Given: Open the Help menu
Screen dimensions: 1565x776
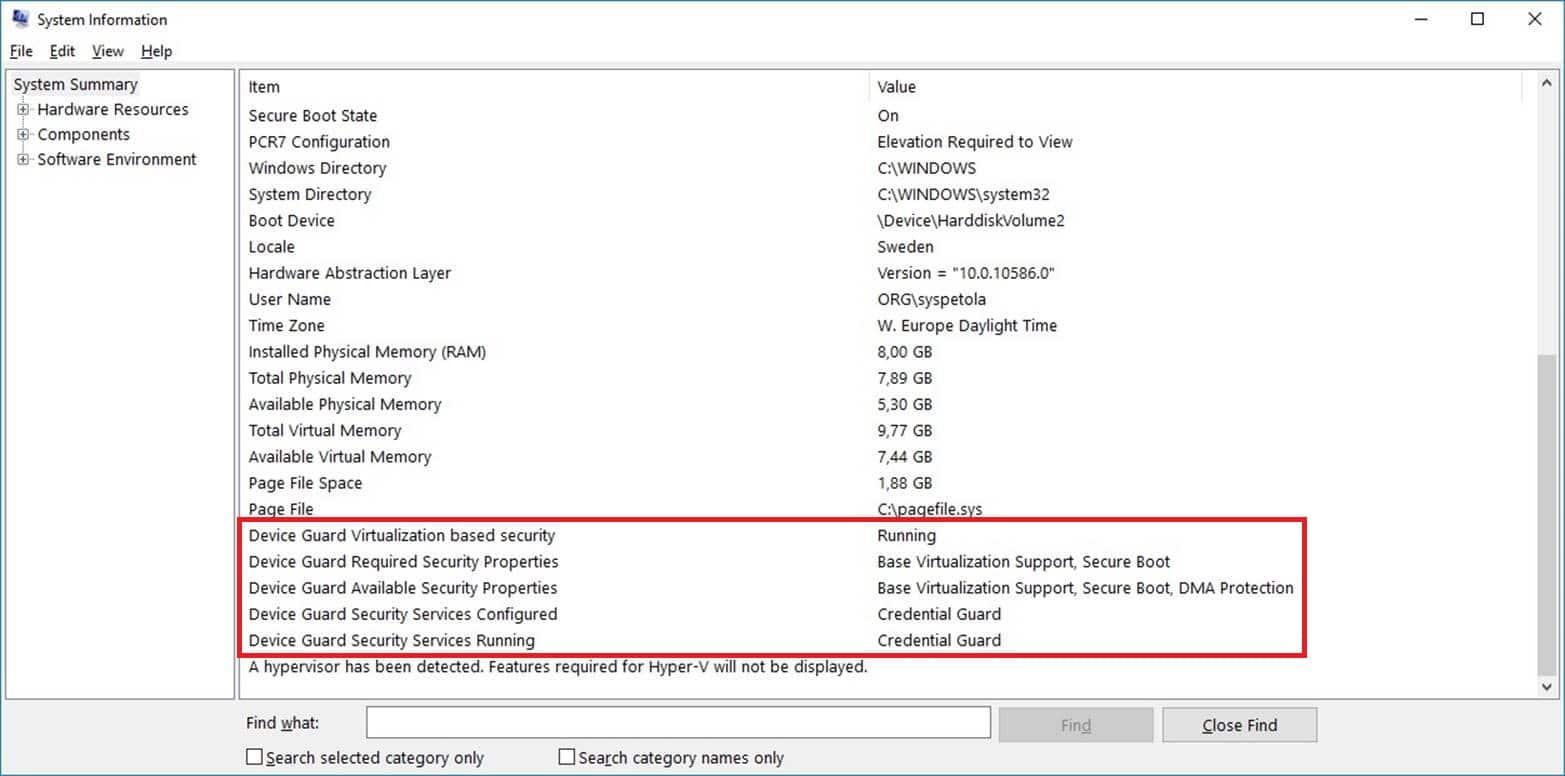Looking at the screenshot, I should pyautogui.click(x=156, y=51).
